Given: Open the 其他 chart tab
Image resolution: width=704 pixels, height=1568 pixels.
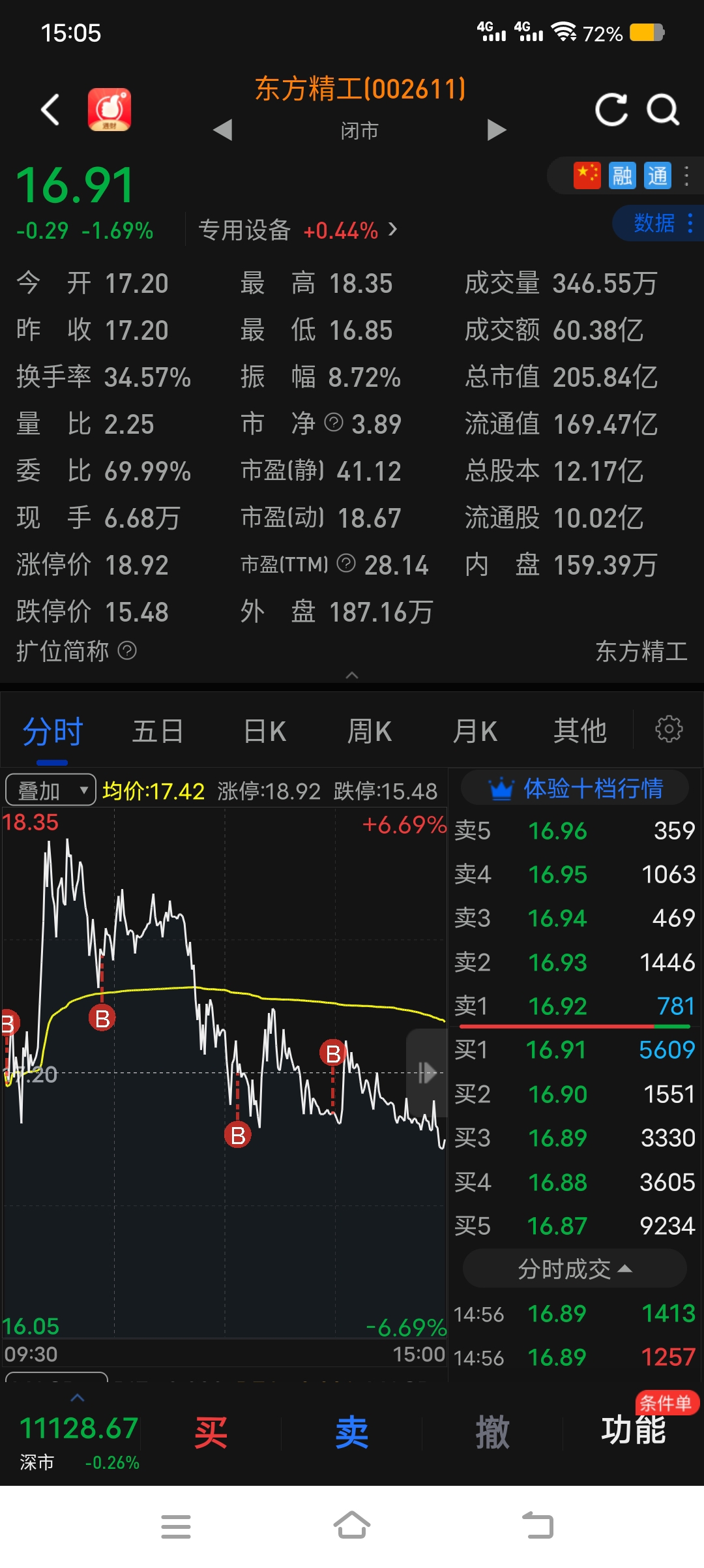Looking at the screenshot, I should point(580,731).
